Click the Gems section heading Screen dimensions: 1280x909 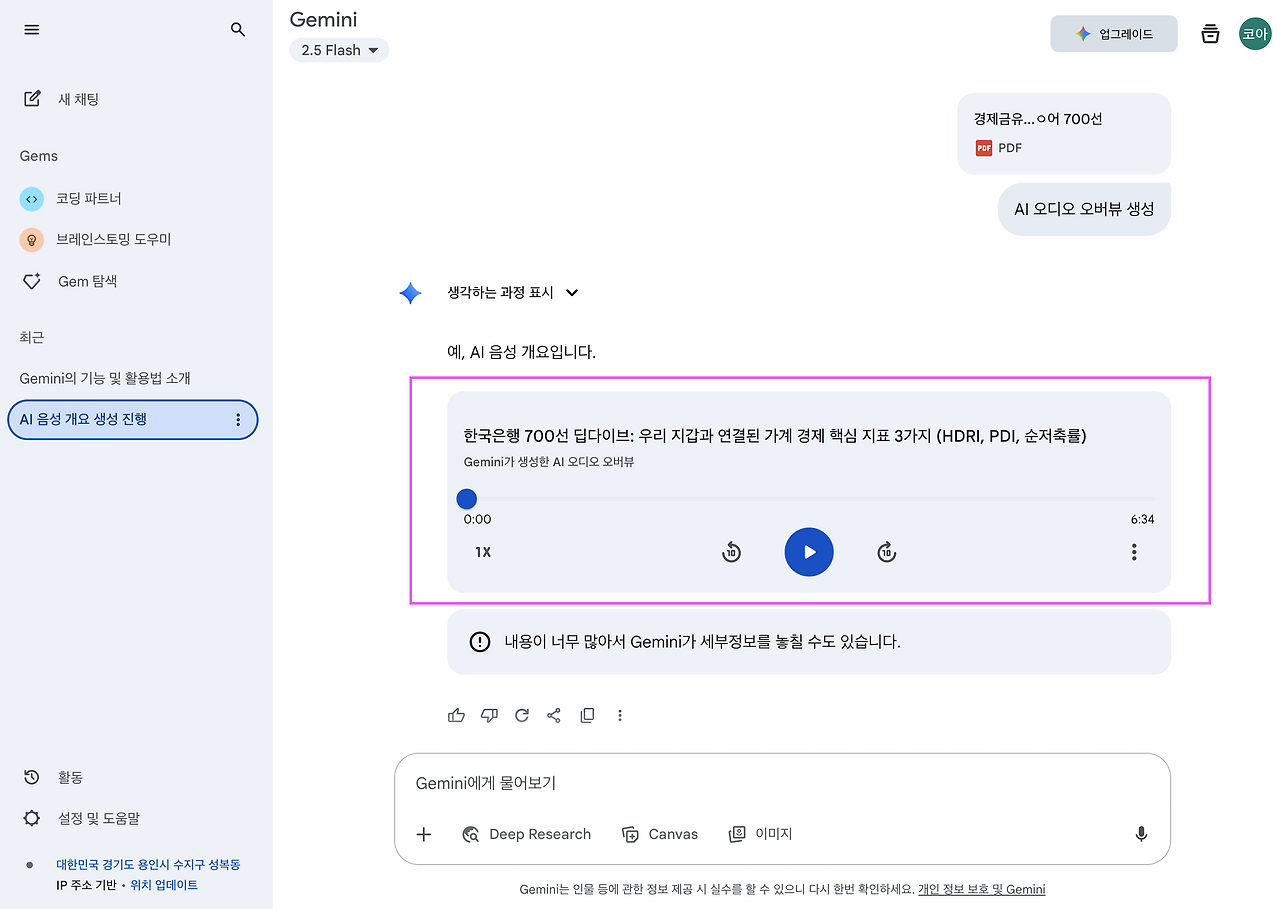click(x=39, y=156)
